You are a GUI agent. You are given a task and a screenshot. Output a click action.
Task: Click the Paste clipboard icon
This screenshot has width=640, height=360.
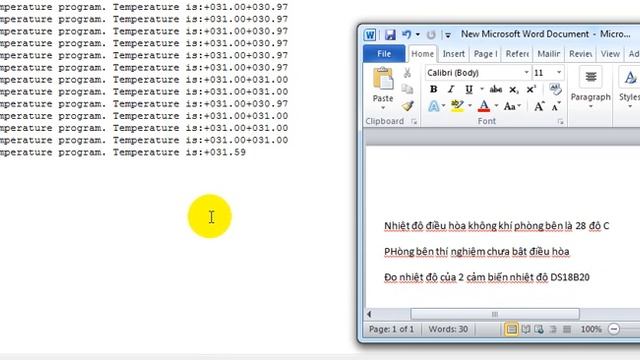[x=383, y=79]
